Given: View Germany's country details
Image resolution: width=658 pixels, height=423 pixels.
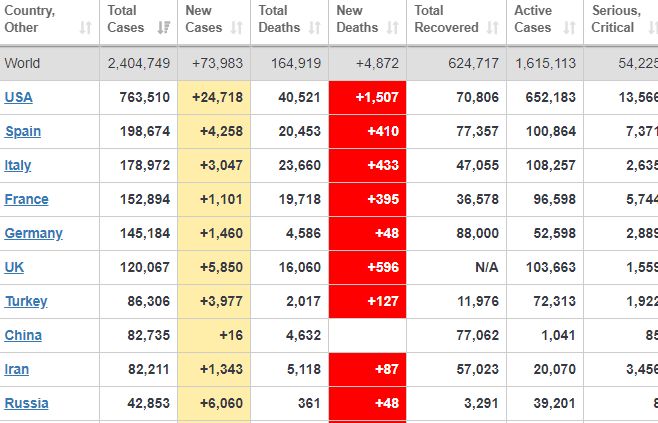Looking at the screenshot, I should point(33,233).
